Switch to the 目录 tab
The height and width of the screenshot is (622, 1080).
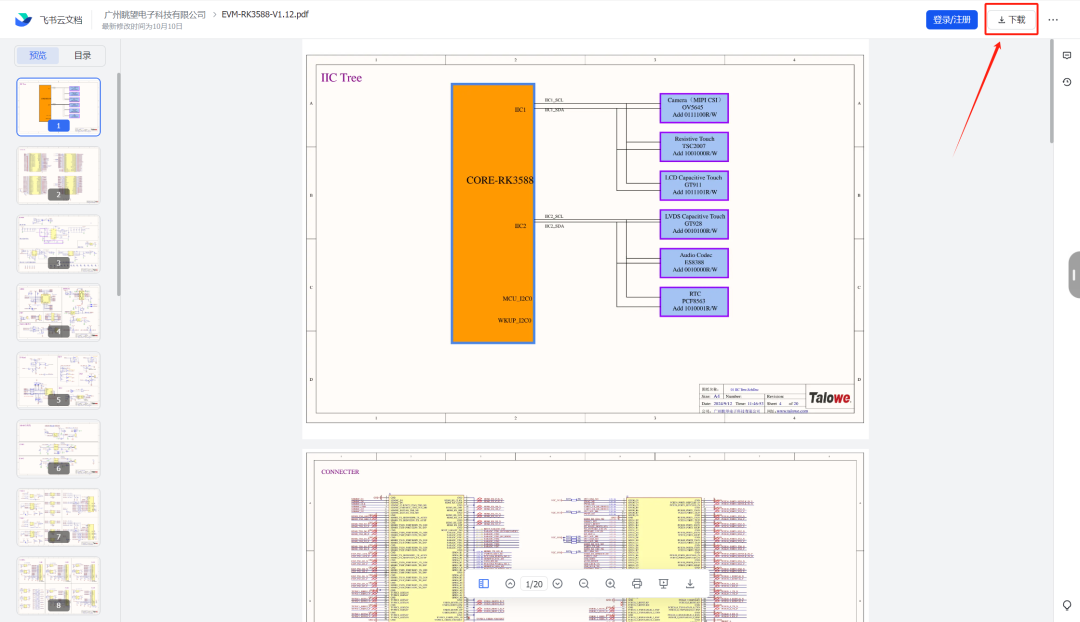coord(82,56)
